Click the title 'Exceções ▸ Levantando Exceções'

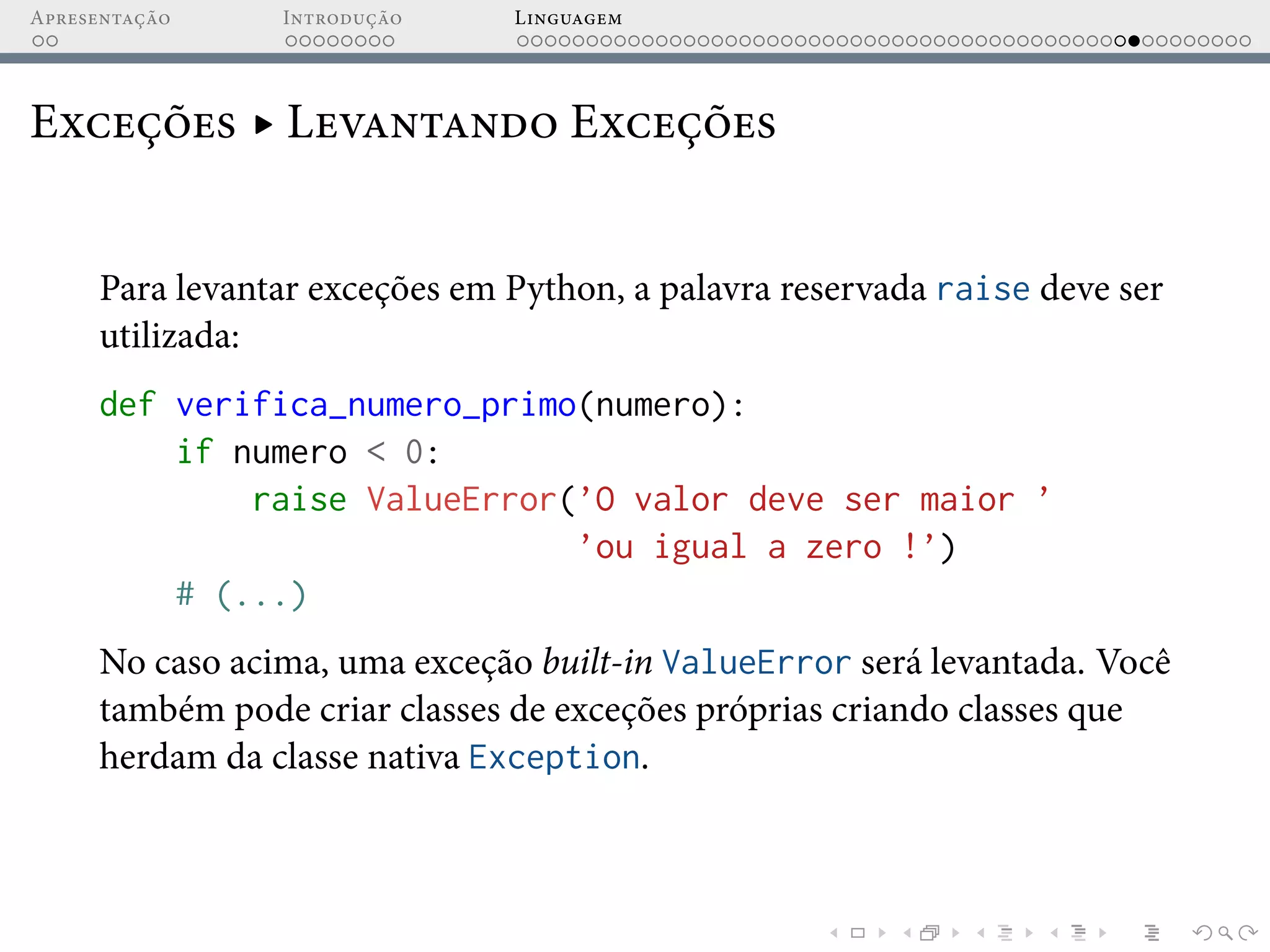pos(403,123)
